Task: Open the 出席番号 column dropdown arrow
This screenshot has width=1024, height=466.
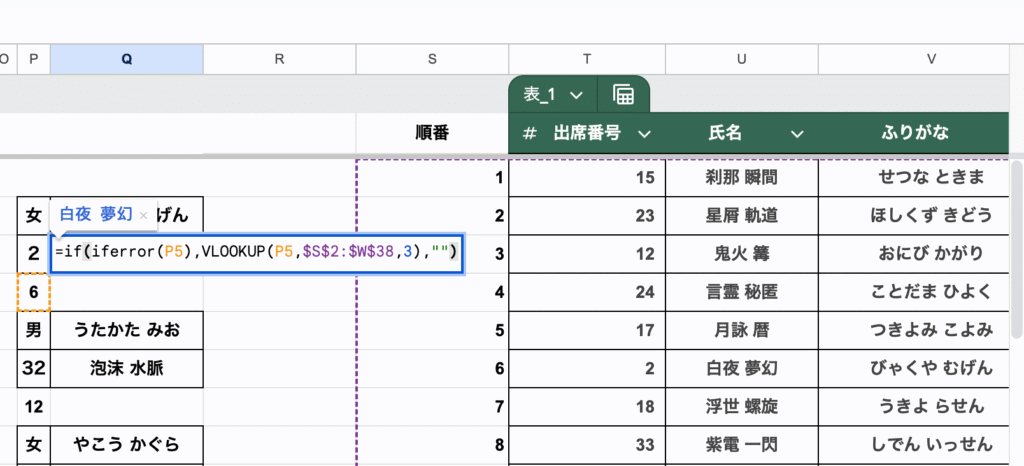Action: click(645, 134)
